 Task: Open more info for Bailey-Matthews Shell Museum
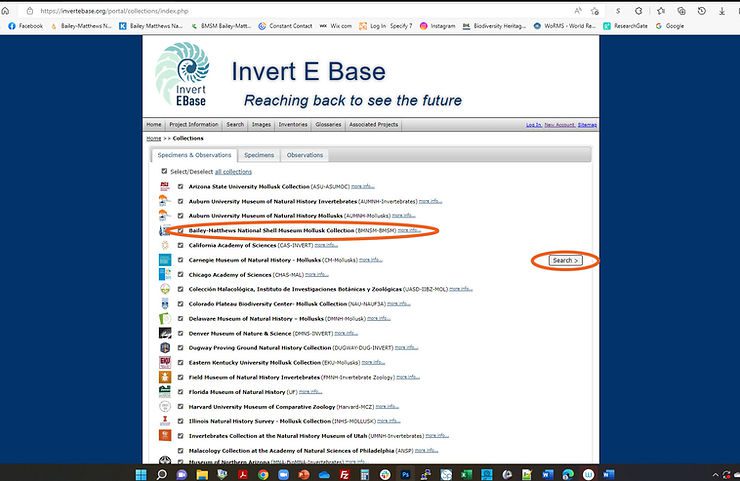tap(409, 230)
